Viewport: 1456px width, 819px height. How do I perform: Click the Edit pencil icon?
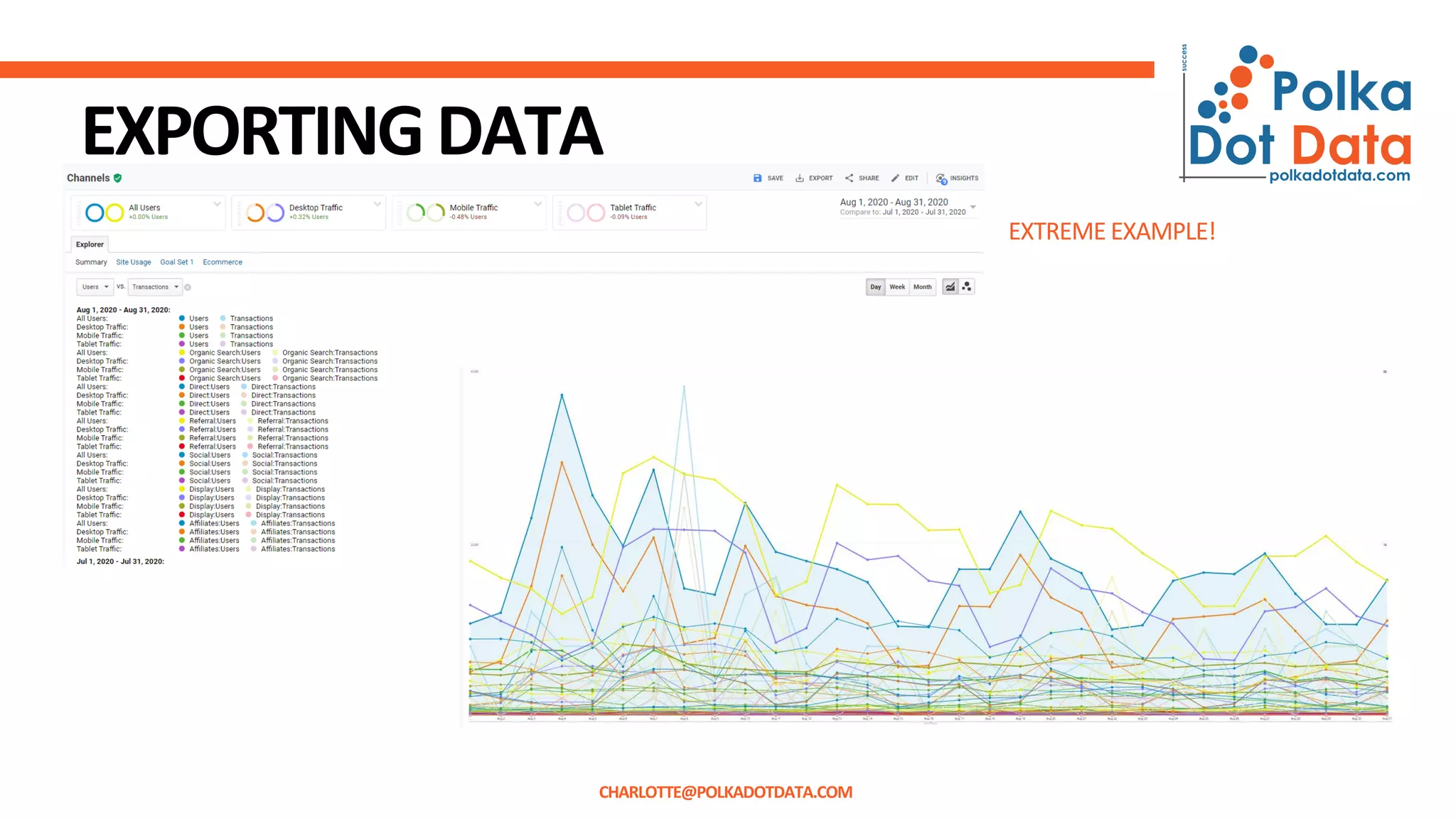click(895, 178)
